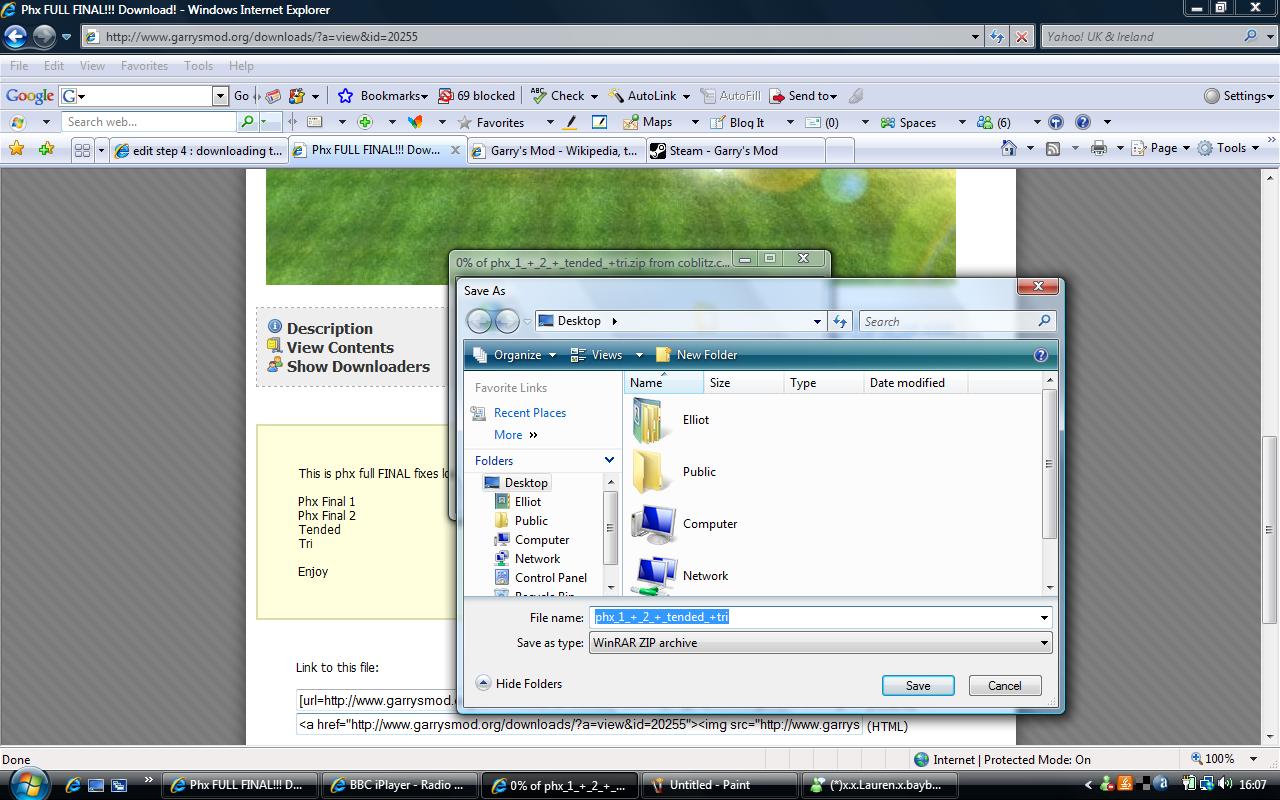
Task: Click the 69 blocked popup blocker
Action: [x=477, y=96]
